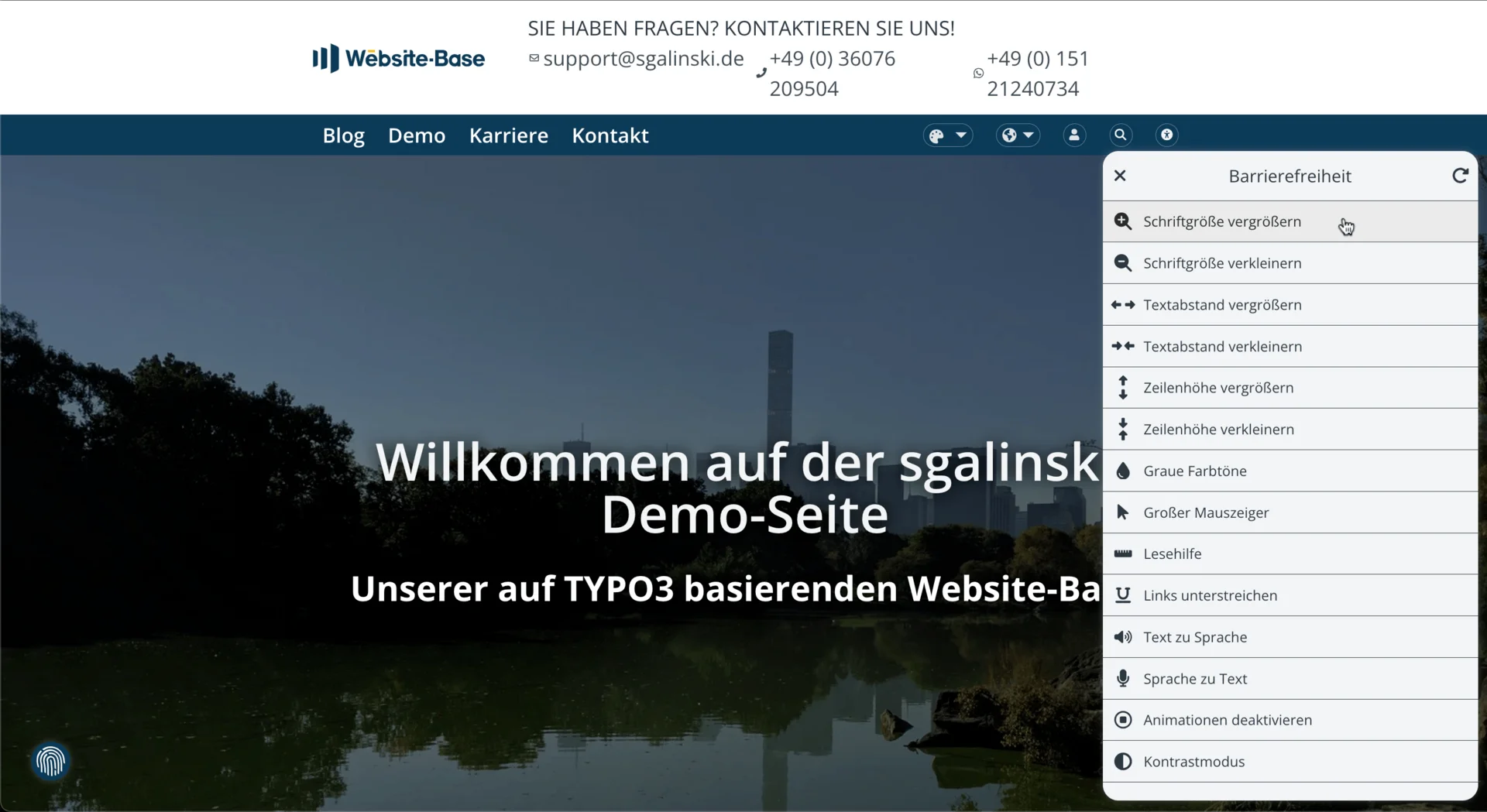Image resolution: width=1487 pixels, height=812 pixels.
Task: Expand the theme palette dropdown
Action: click(x=960, y=135)
